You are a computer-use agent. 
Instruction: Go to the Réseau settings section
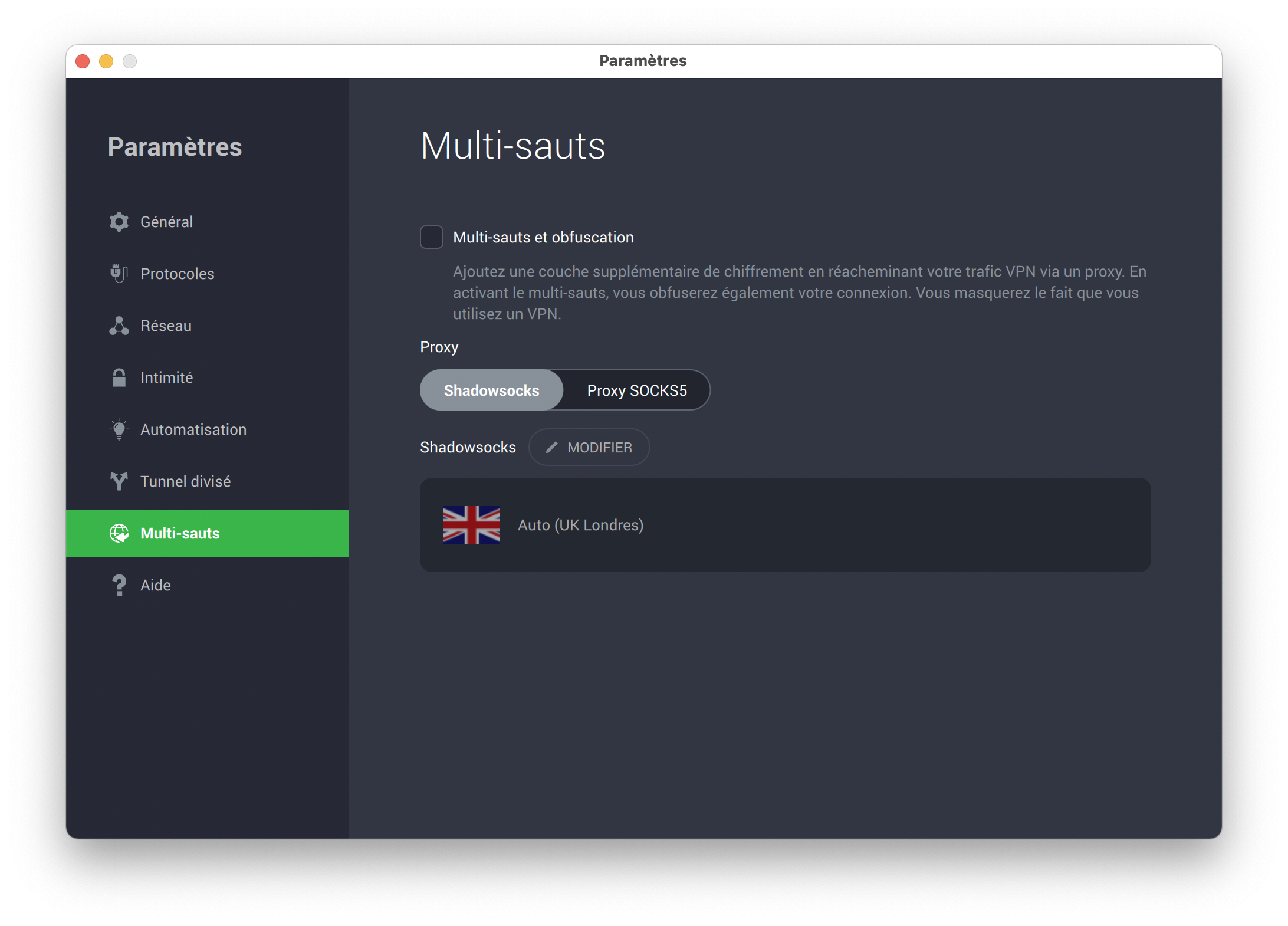point(208,326)
